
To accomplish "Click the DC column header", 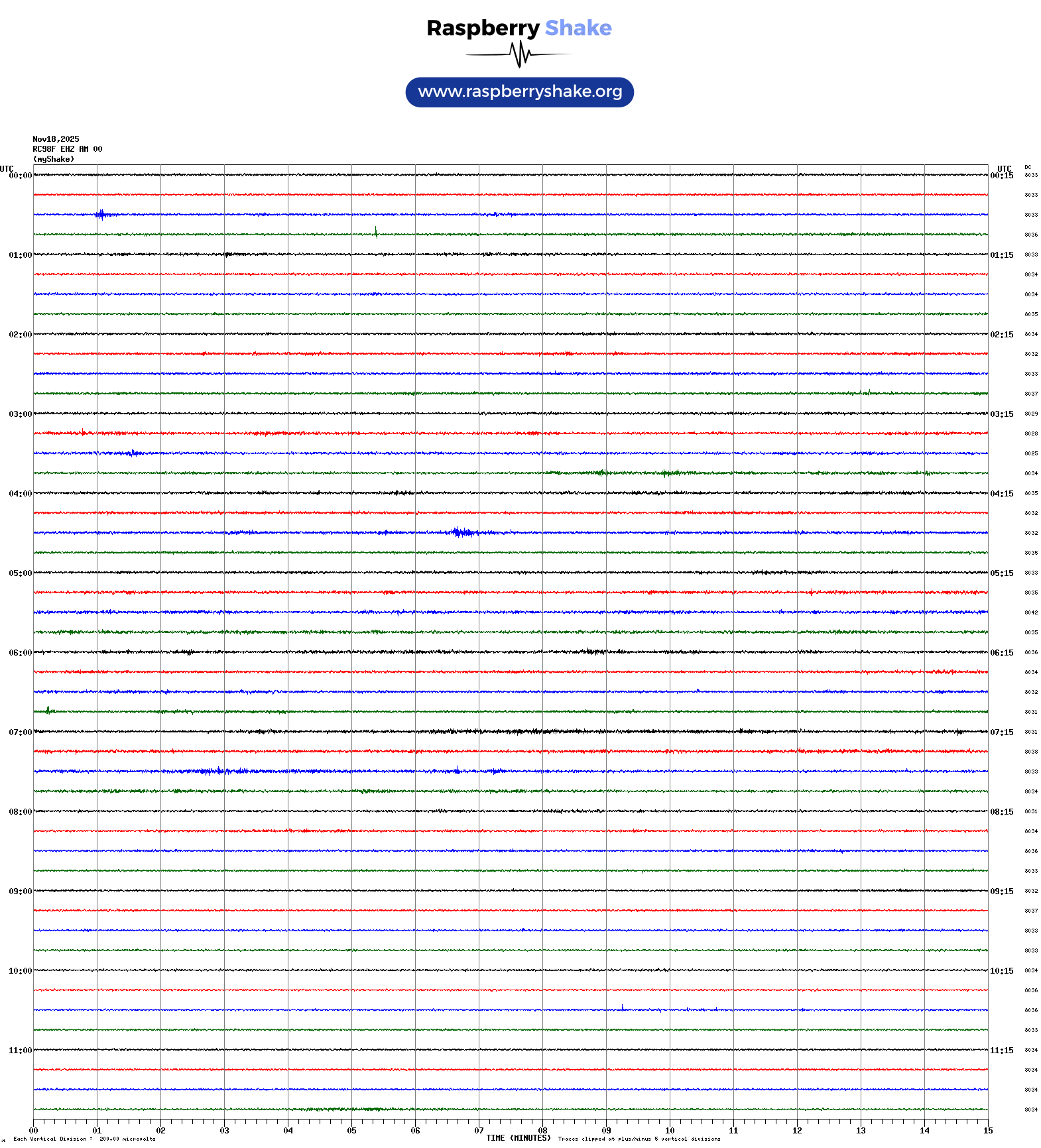I will 1028,168.
